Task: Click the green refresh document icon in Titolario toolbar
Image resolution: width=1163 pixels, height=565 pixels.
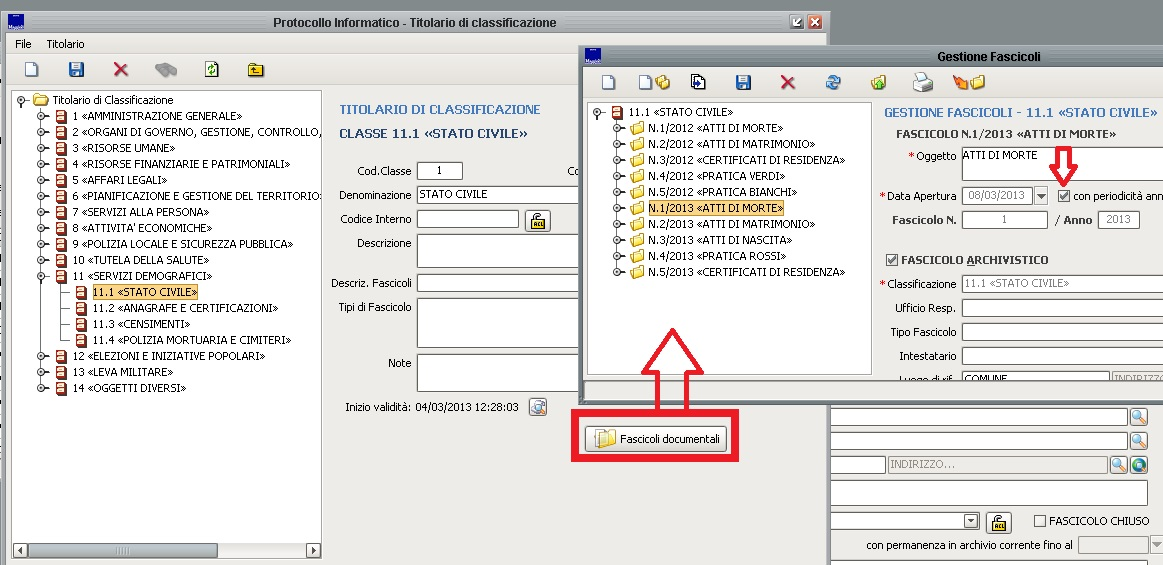Action: [x=211, y=69]
